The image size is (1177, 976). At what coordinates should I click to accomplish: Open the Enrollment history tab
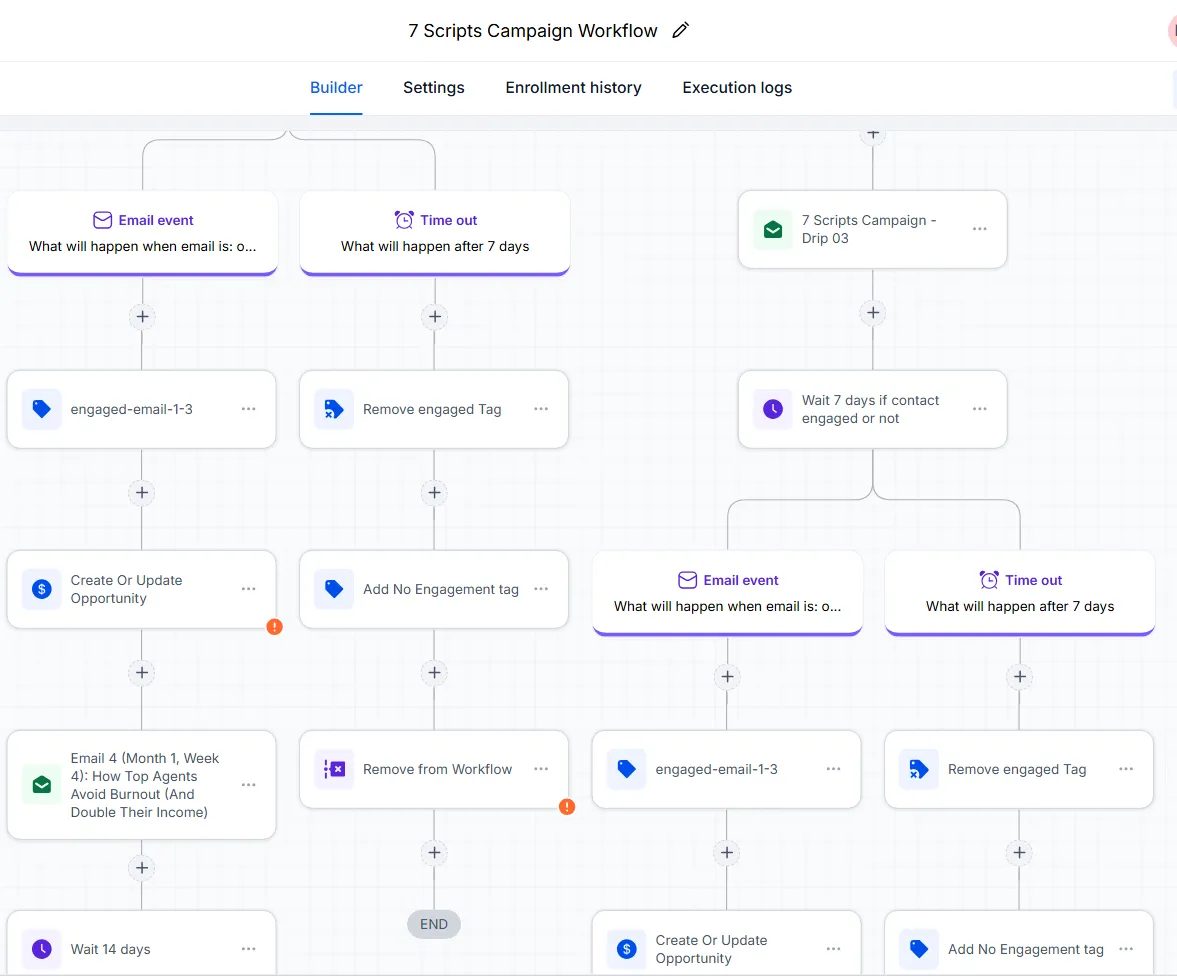point(573,88)
